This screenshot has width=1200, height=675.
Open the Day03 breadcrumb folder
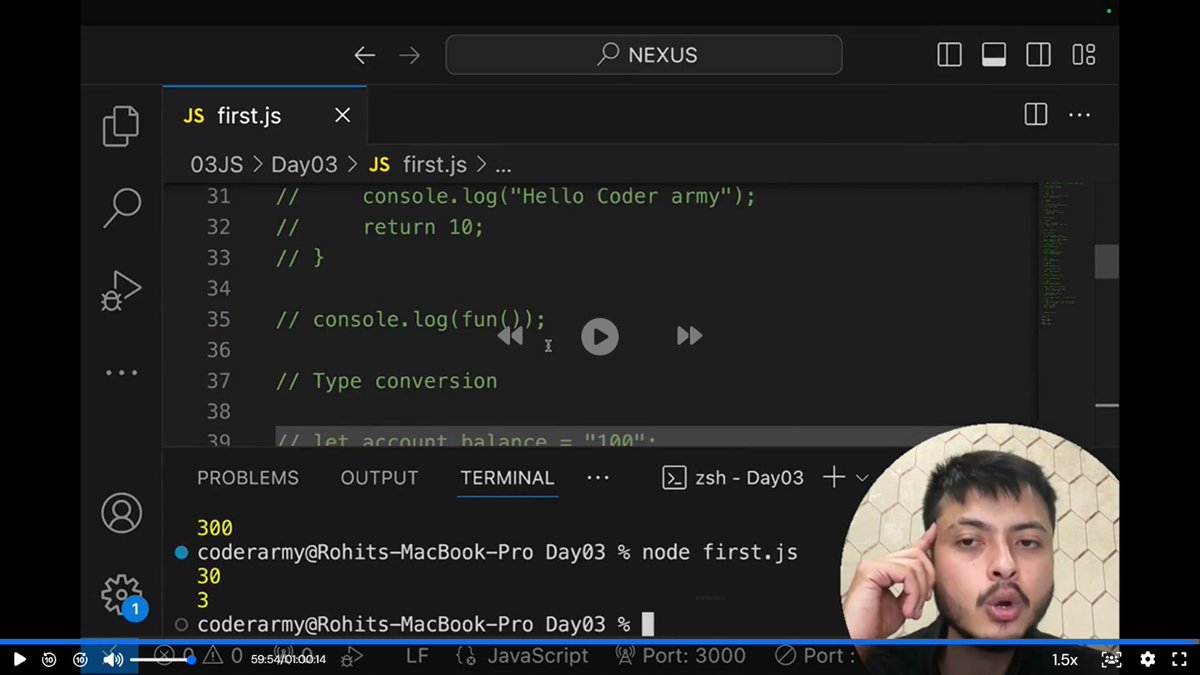point(303,164)
